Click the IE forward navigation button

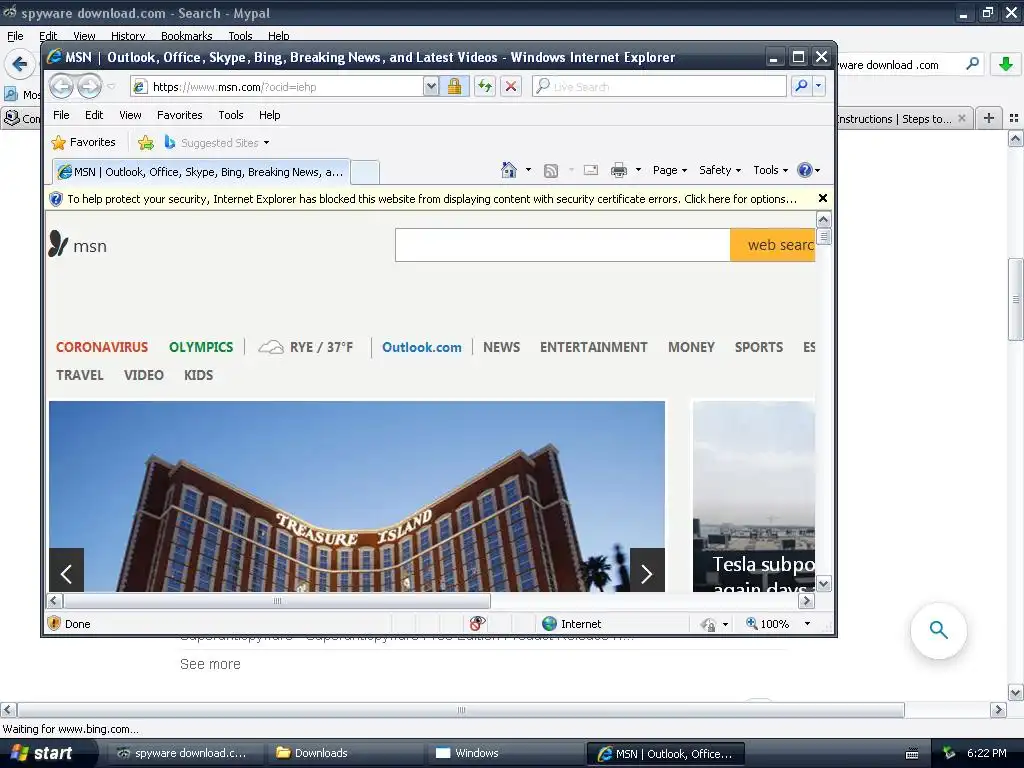(x=89, y=86)
